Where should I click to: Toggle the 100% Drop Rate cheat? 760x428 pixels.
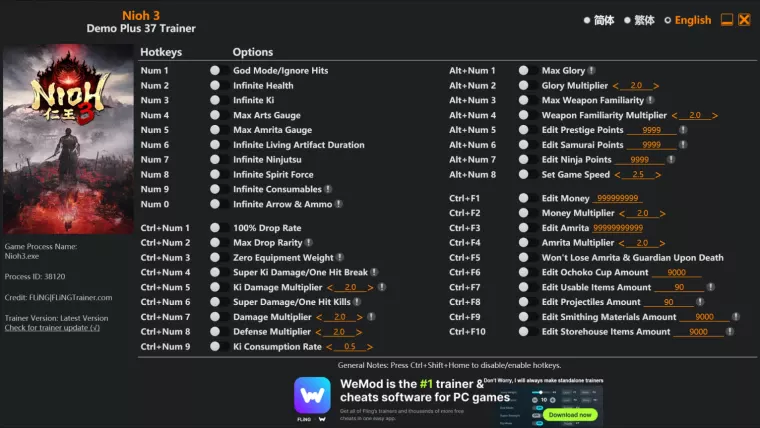[215, 228]
